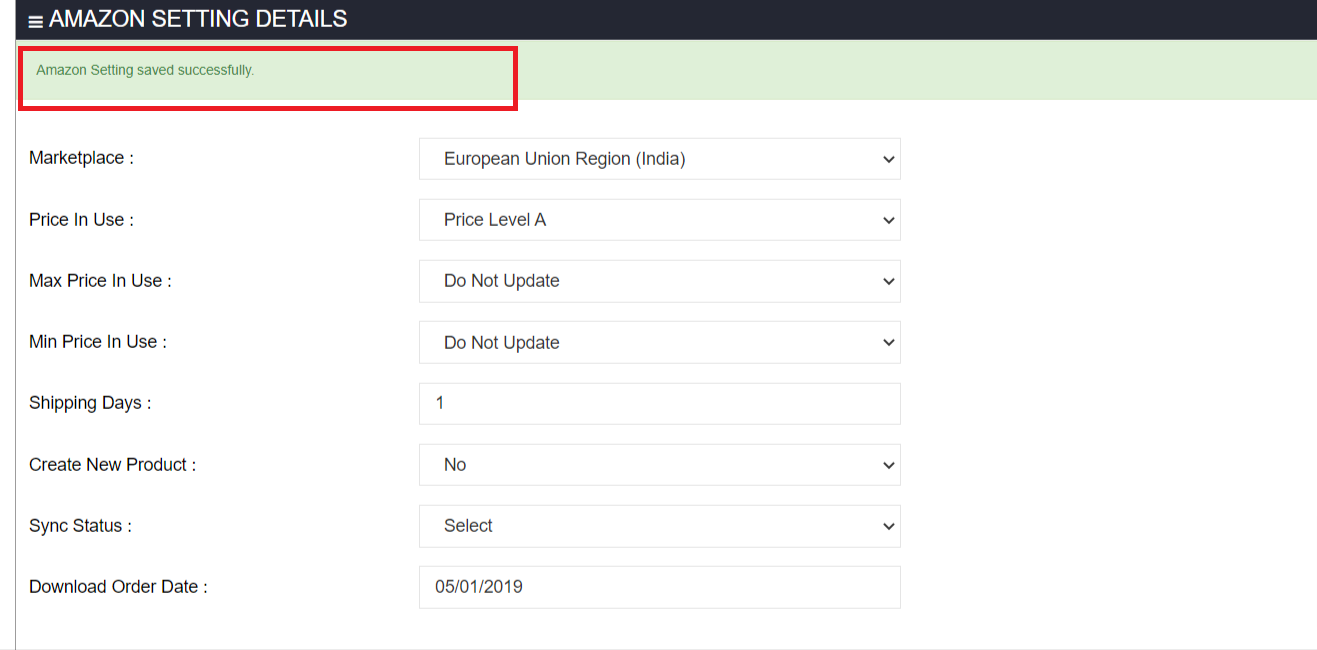Select the Download Order Date field
Screen dimensions: 1317x650
point(660,587)
